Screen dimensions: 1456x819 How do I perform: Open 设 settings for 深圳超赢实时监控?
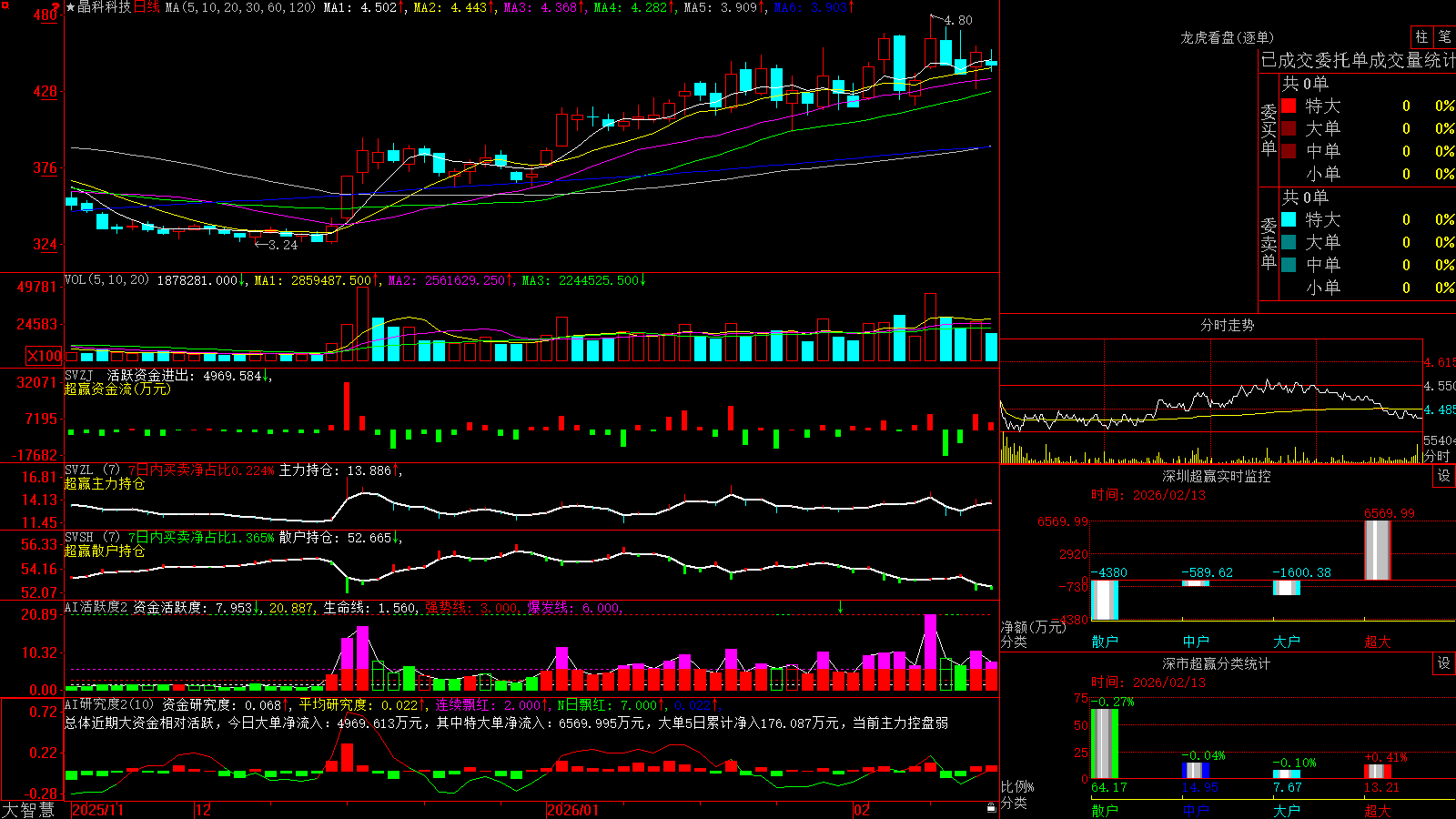[1444, 476]
